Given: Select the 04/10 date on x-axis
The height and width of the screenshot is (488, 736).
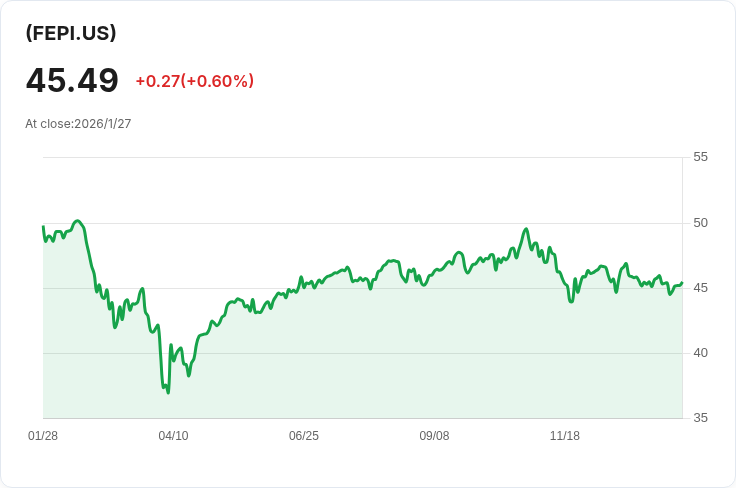Looking at the screenshot, I should coord(173,436).
